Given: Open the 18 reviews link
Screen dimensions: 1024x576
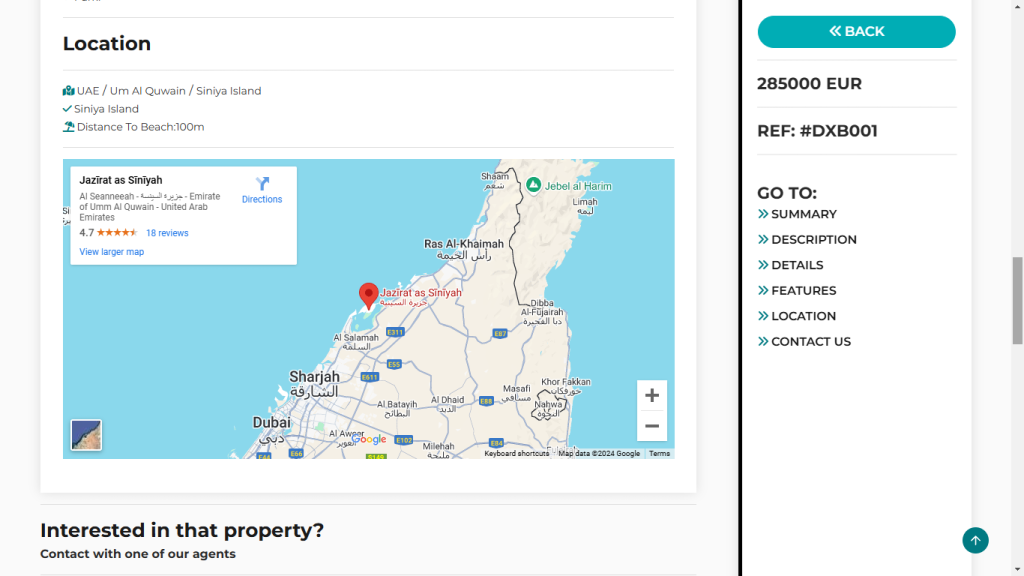Looking at the screenshot, I should point(167,233).
